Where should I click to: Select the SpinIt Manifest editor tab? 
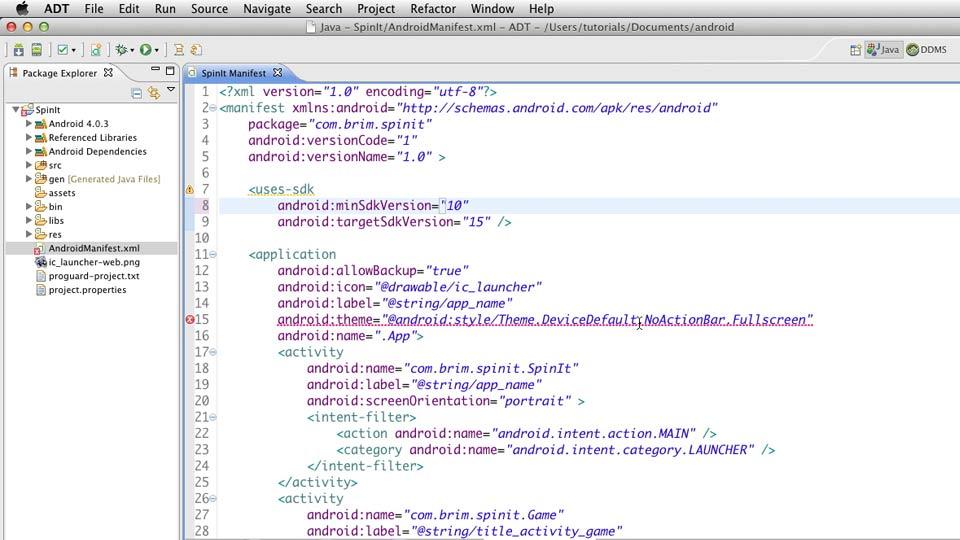coord(233,73)
